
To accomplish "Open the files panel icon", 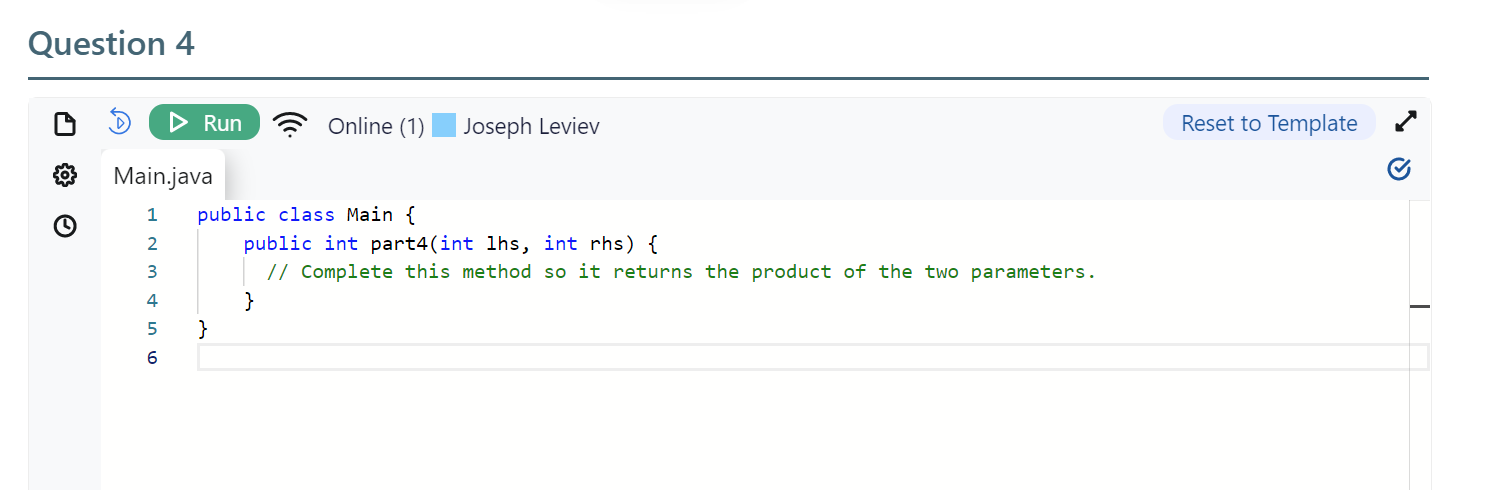I will 65,124.
